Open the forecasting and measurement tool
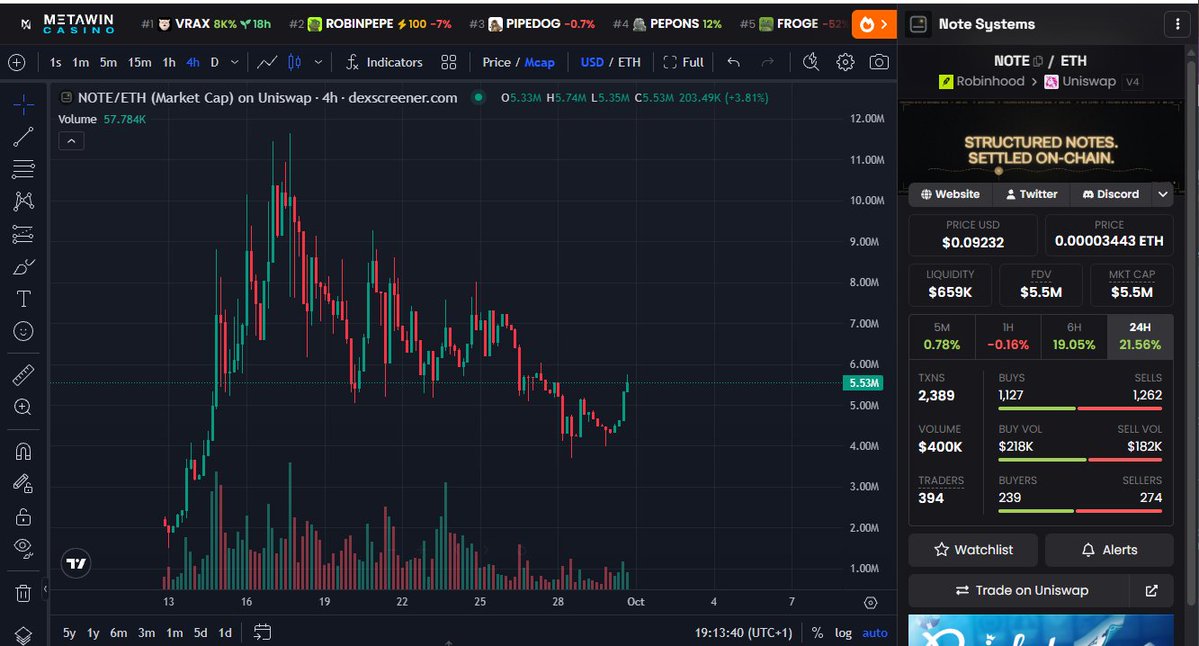This screenshot has height=646, width=1199. 23,234
